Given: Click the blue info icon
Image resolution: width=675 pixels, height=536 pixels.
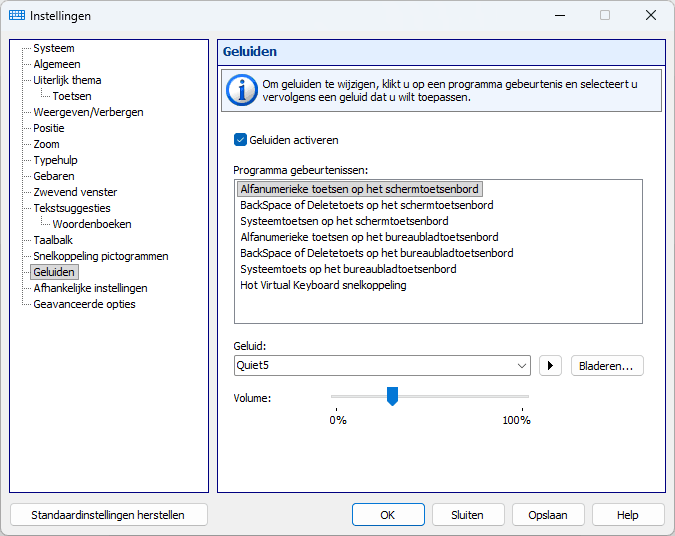Looking at the screenshot, I should pos(242,90).
